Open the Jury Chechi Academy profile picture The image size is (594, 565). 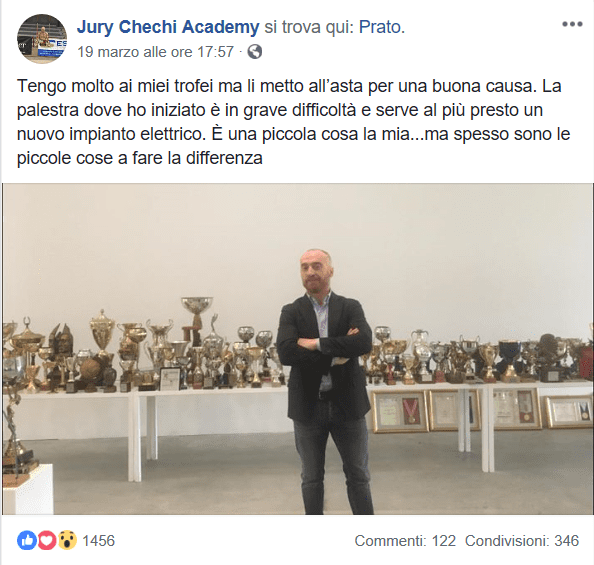coord(42,39)
